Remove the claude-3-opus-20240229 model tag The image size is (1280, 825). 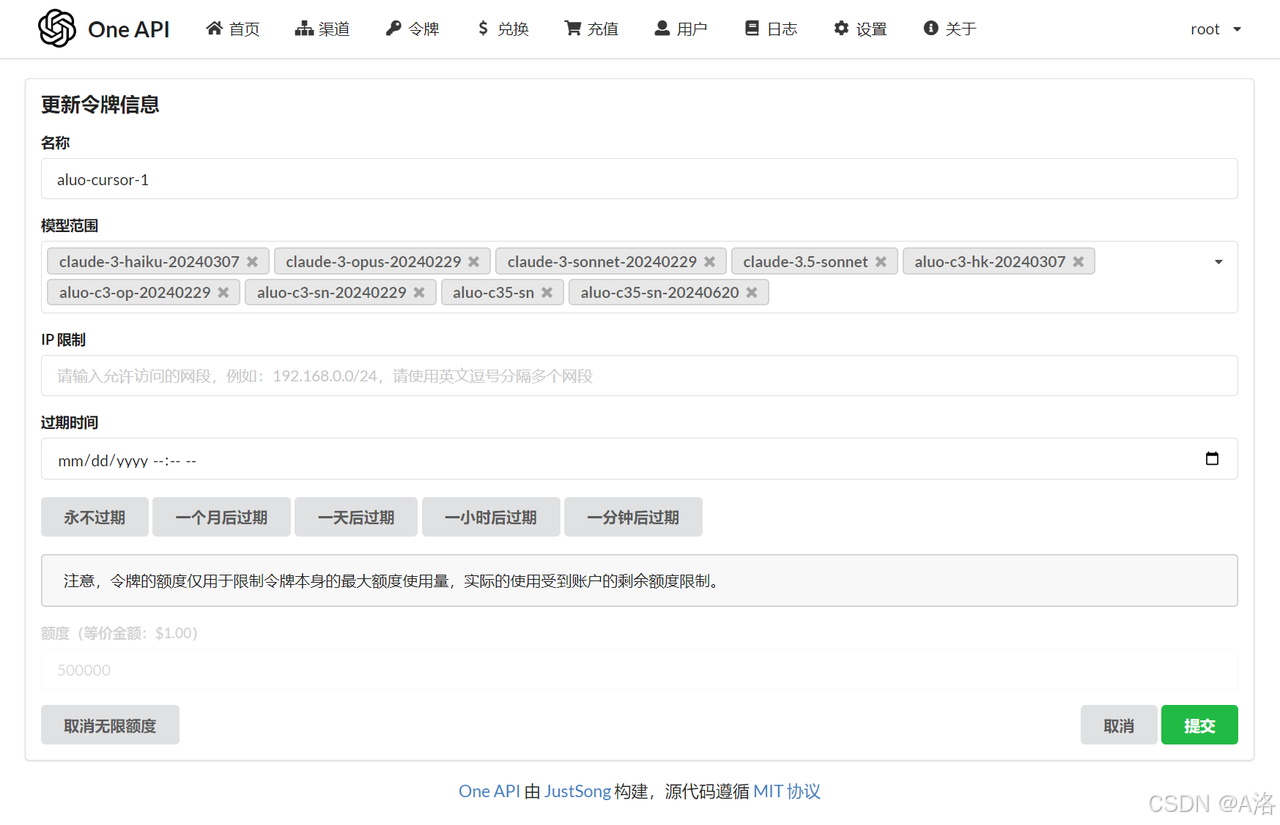pos(474,262)
